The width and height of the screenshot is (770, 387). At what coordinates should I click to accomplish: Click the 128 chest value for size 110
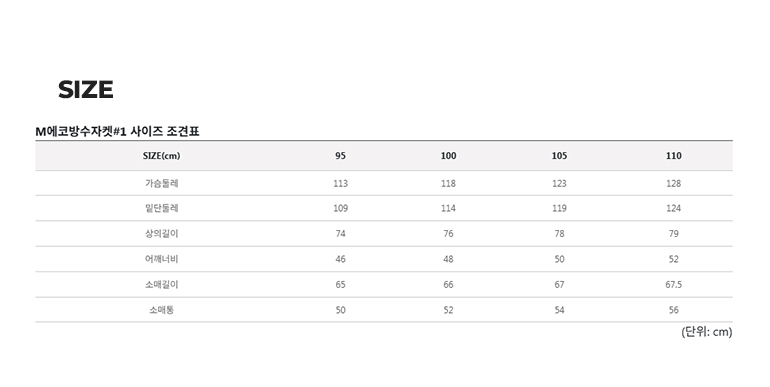tap(674, 183)
